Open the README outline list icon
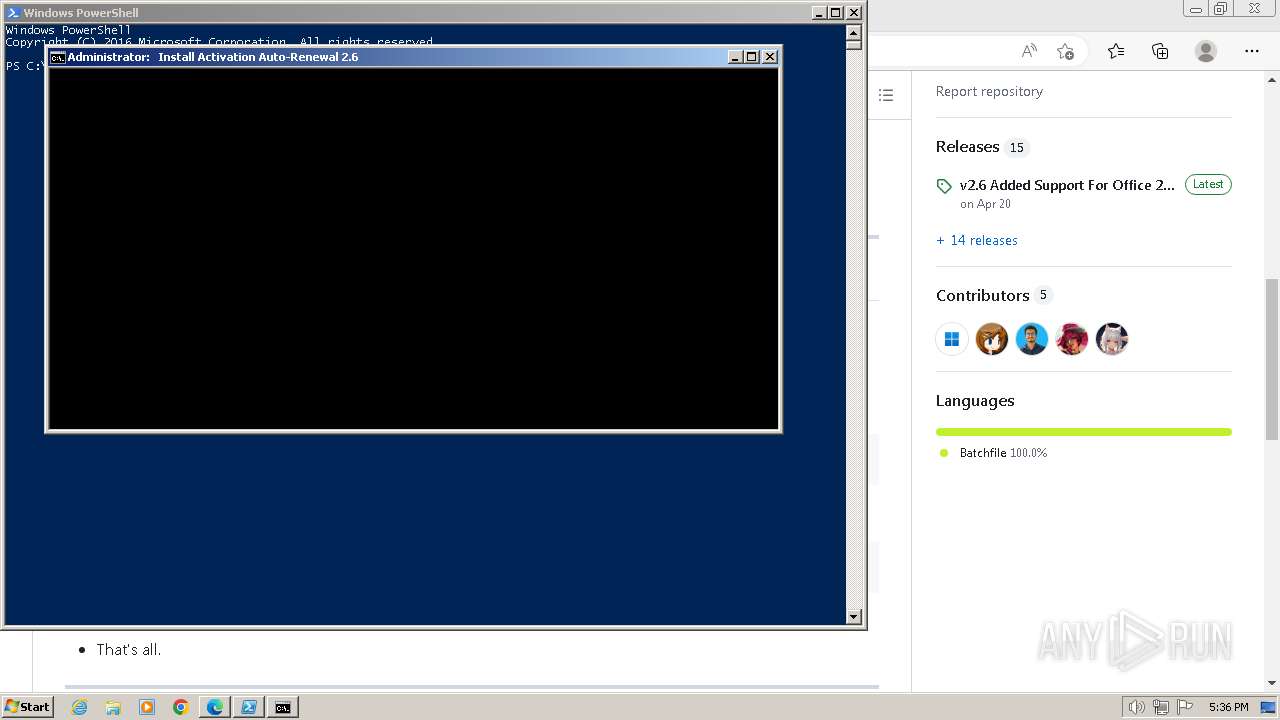Screen dimensions: 1280x720 (886, 95)
